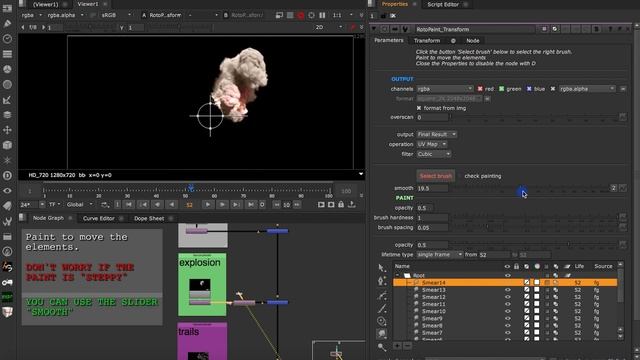Select the Smear12 layer row
Screen dimensions: 640x360
(x=505, y=297)
